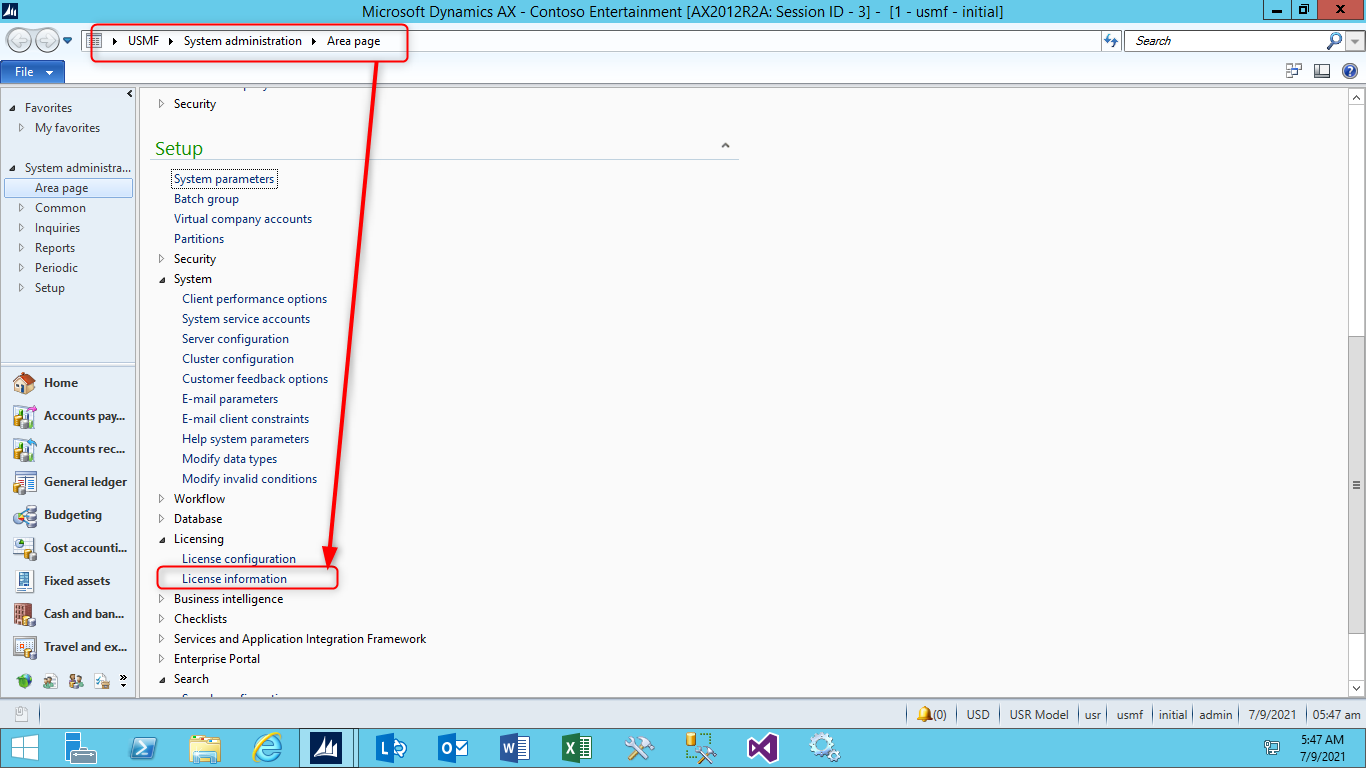Click System administration in the breadcrumb
This screenshot has width=1366, height=768.
click(x=242, y=41)
